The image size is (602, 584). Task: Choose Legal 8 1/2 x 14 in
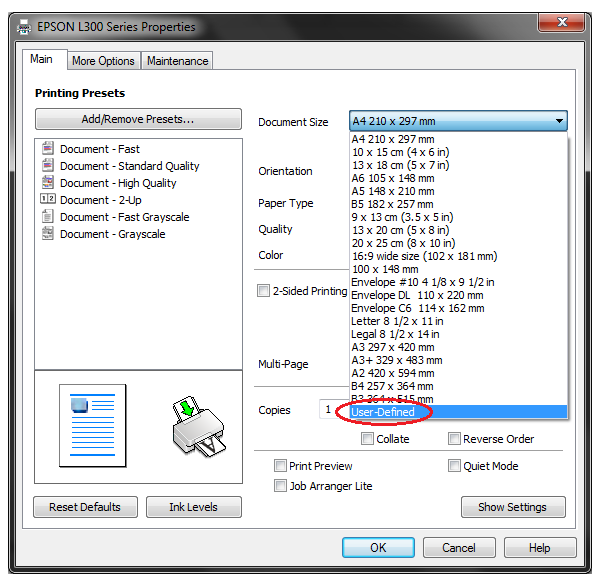(458, 334)
